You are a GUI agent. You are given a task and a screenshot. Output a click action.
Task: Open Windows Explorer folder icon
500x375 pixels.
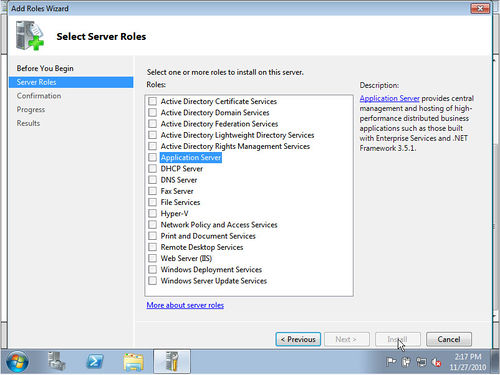click(x=133, y=362)
